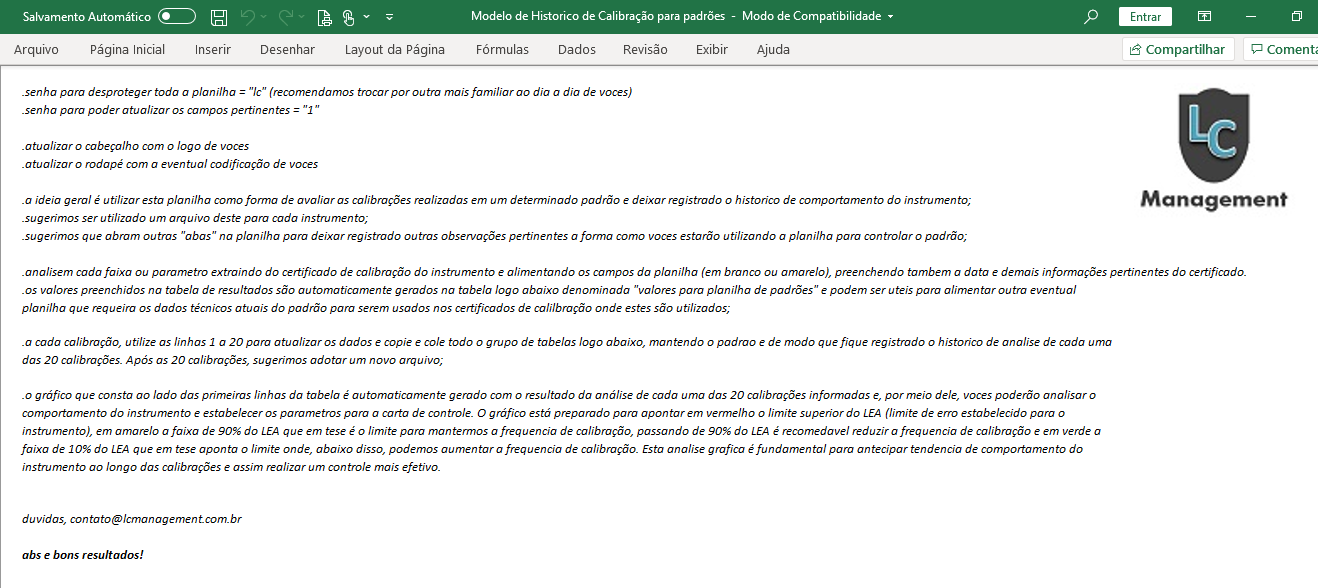The image size is (1318, 588).
Task: Open the Desenhar ribbon tab
Action: click(x=287, y=49)
